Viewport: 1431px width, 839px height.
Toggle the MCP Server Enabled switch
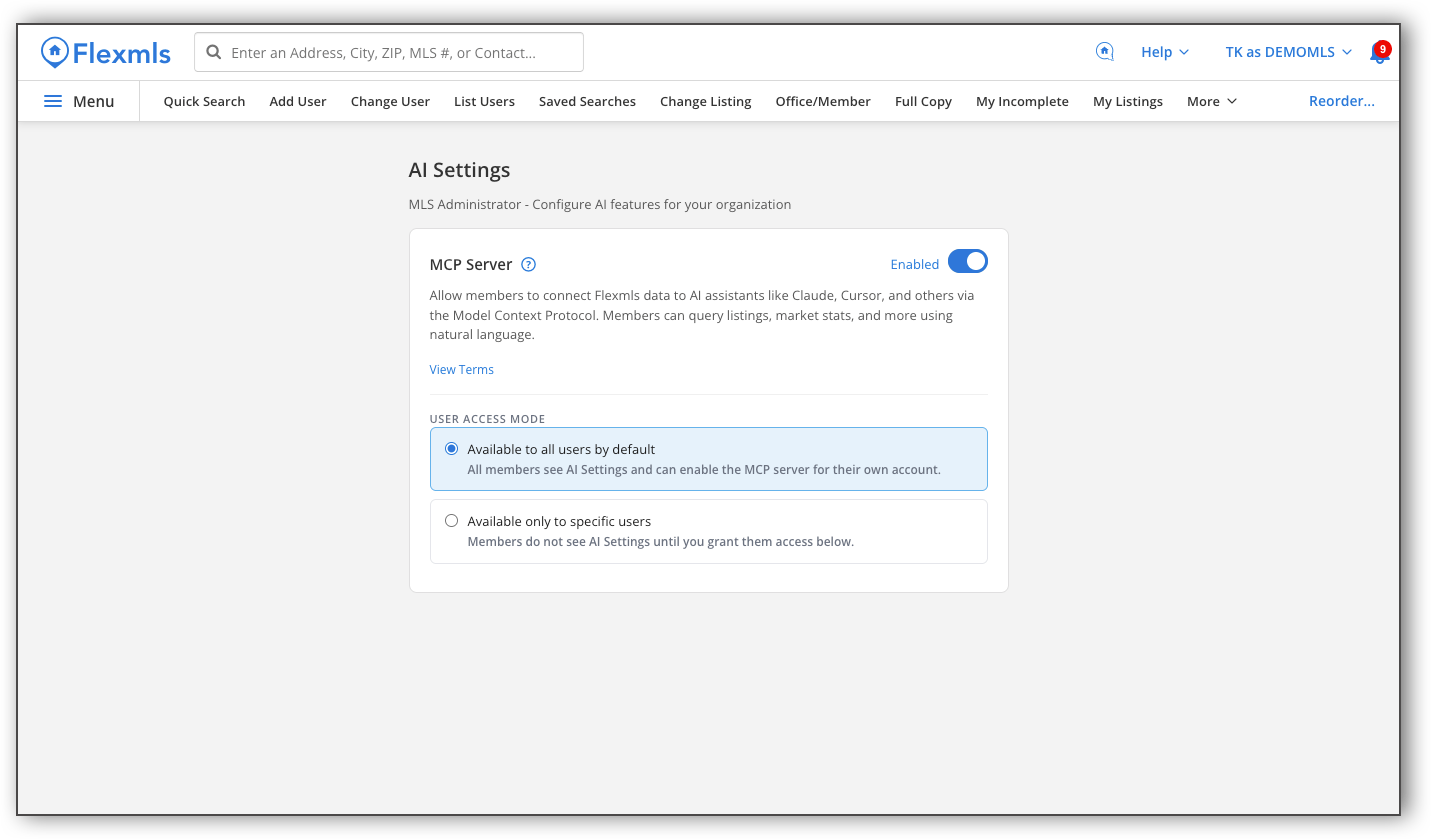pyautogui.click(x=968, y=262)
